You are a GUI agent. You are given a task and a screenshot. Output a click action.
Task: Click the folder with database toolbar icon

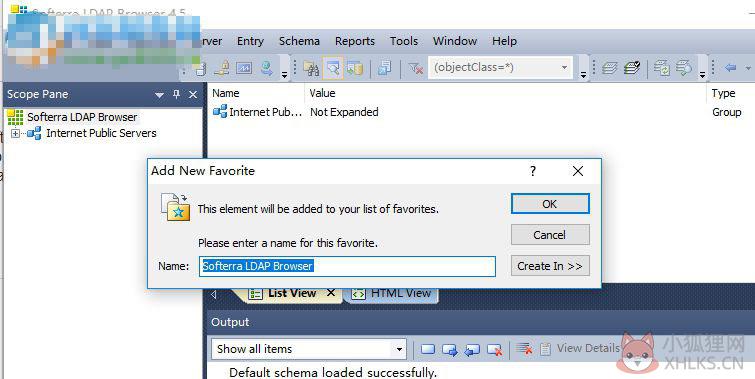355,68
